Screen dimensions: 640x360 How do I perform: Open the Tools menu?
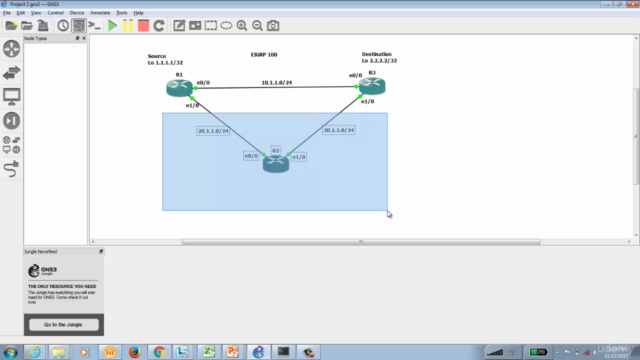pyautogui.click(x=122, y=13)
